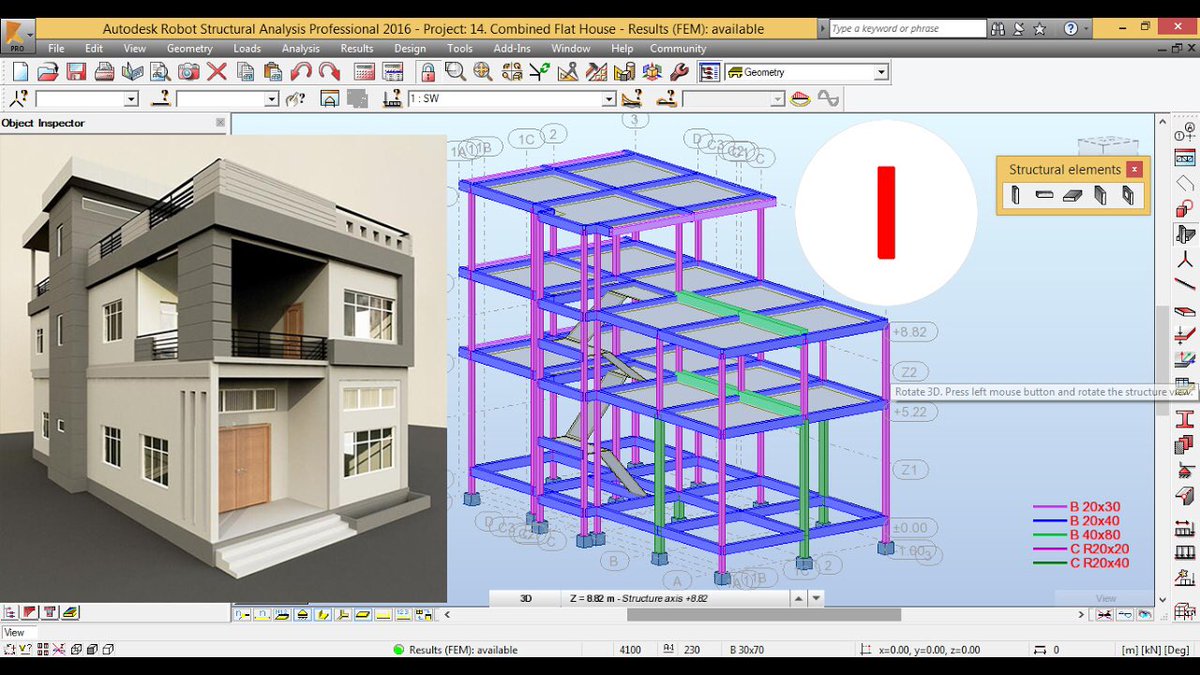Close the Structural elements floating toolbar
The height and width of the screenshot is (675, 1200).
[1133, 170]
